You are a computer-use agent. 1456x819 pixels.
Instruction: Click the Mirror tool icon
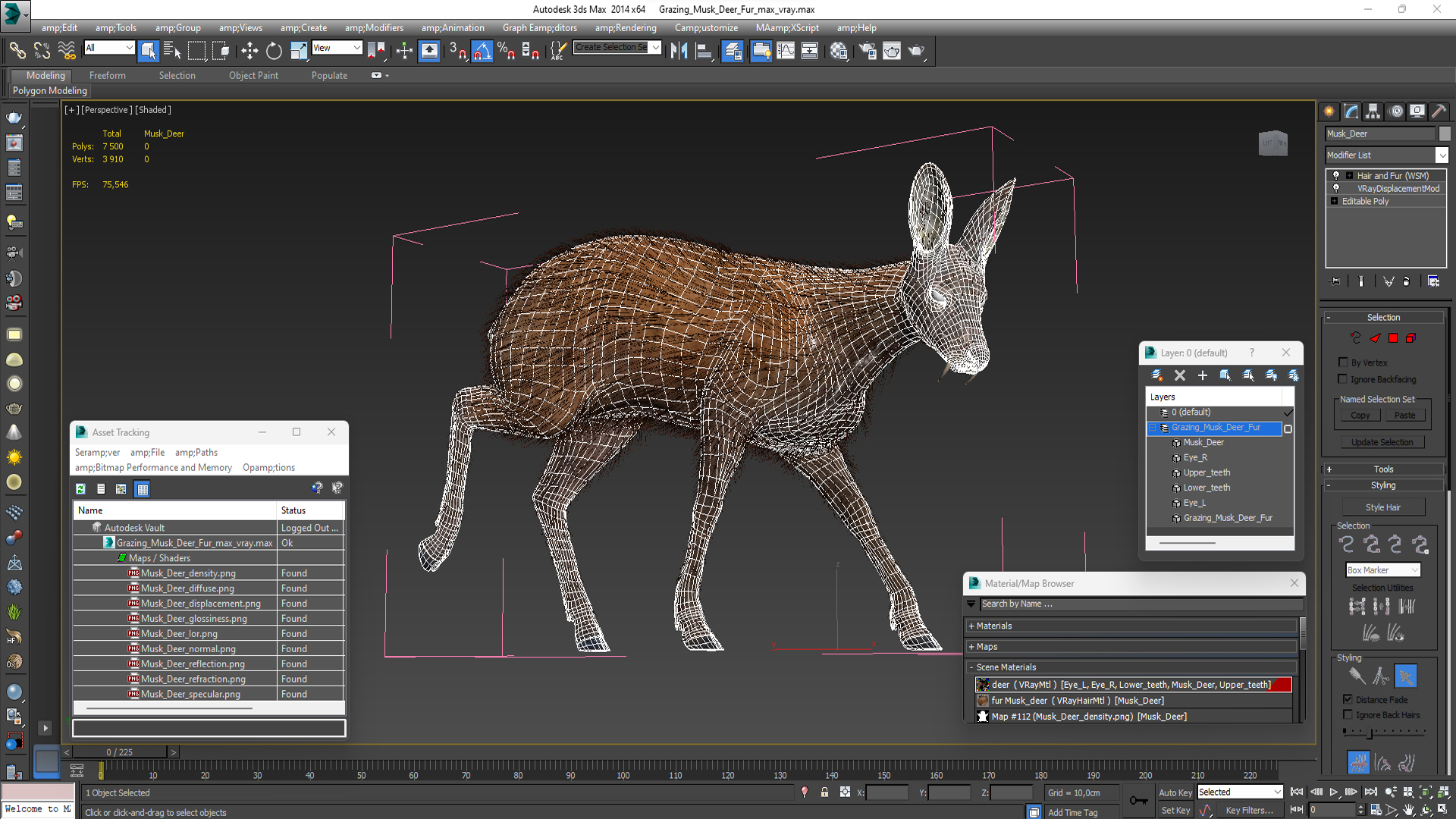click(x=679, y=51)
